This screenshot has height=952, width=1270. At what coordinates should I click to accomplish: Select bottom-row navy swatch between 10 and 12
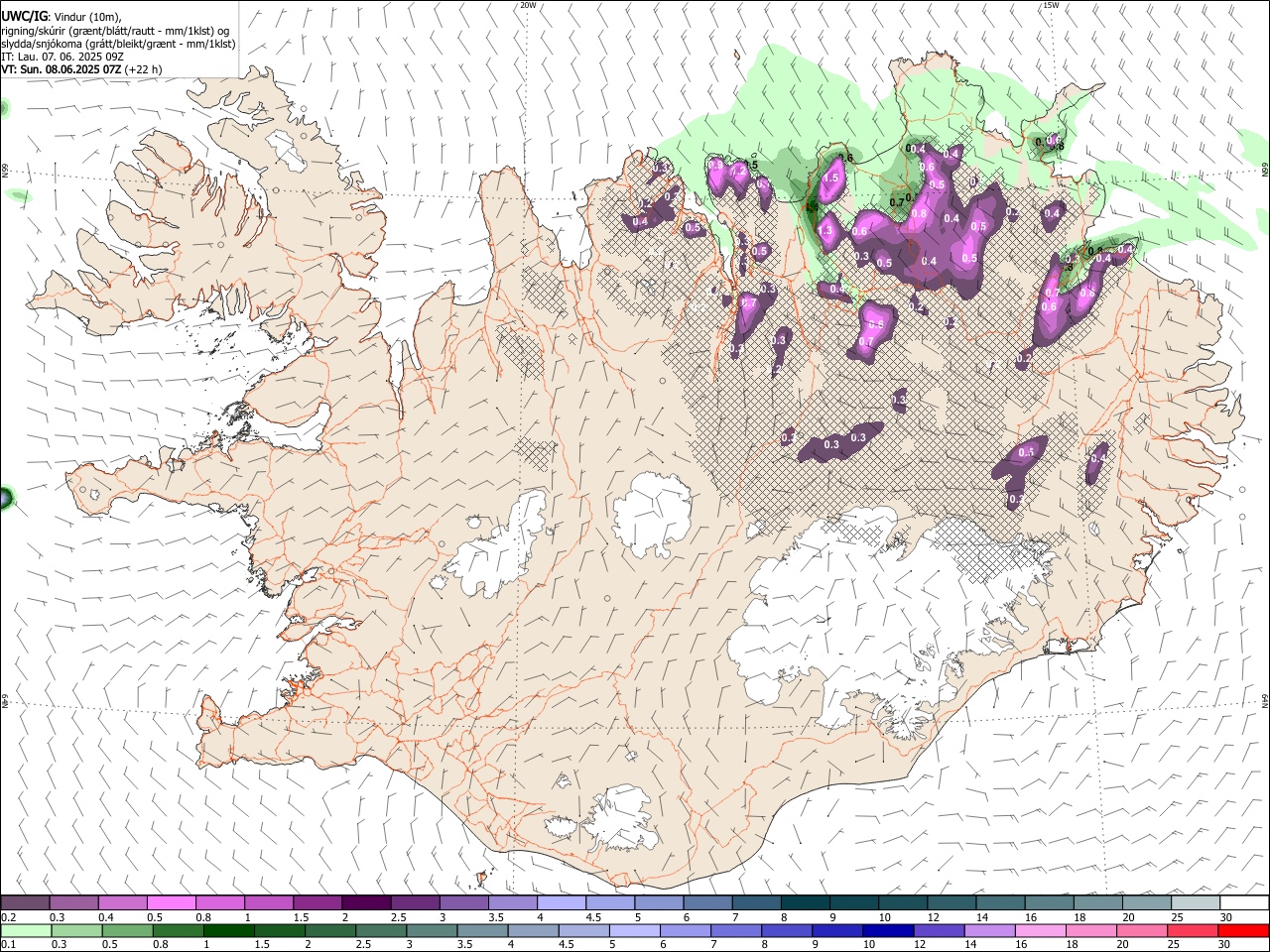[887, 931]
